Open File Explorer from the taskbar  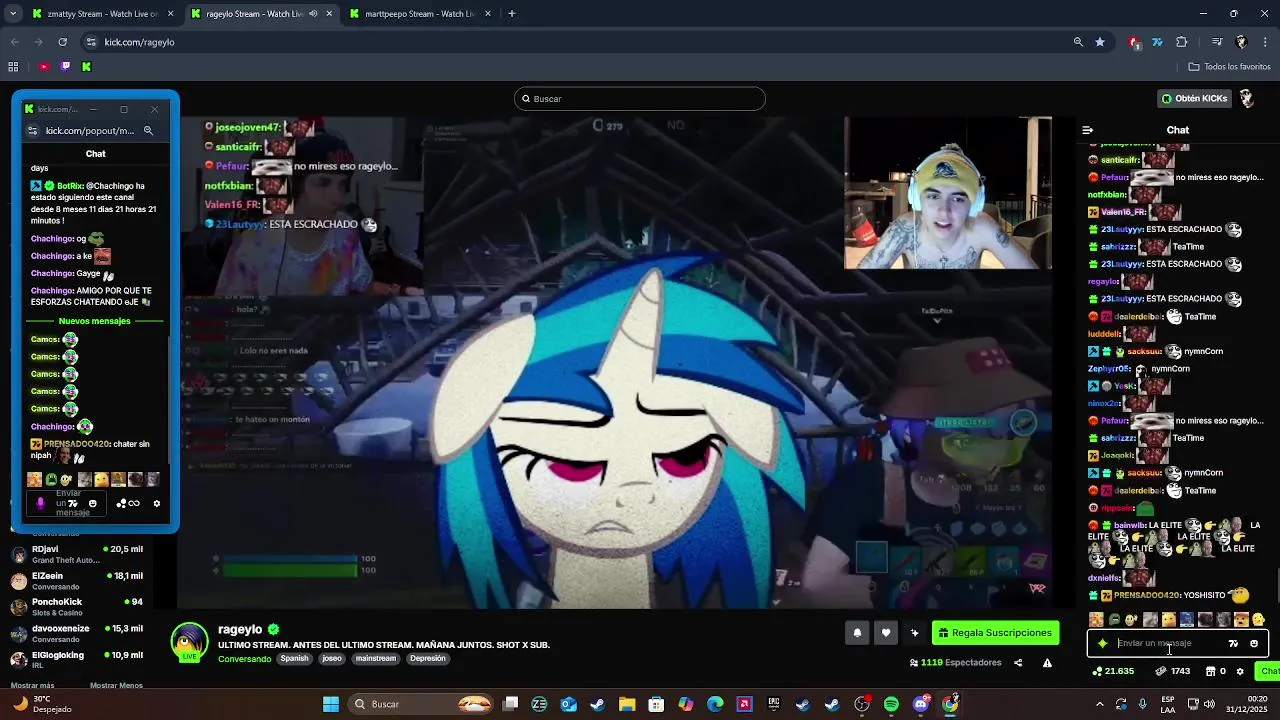[x=627, y=704]
